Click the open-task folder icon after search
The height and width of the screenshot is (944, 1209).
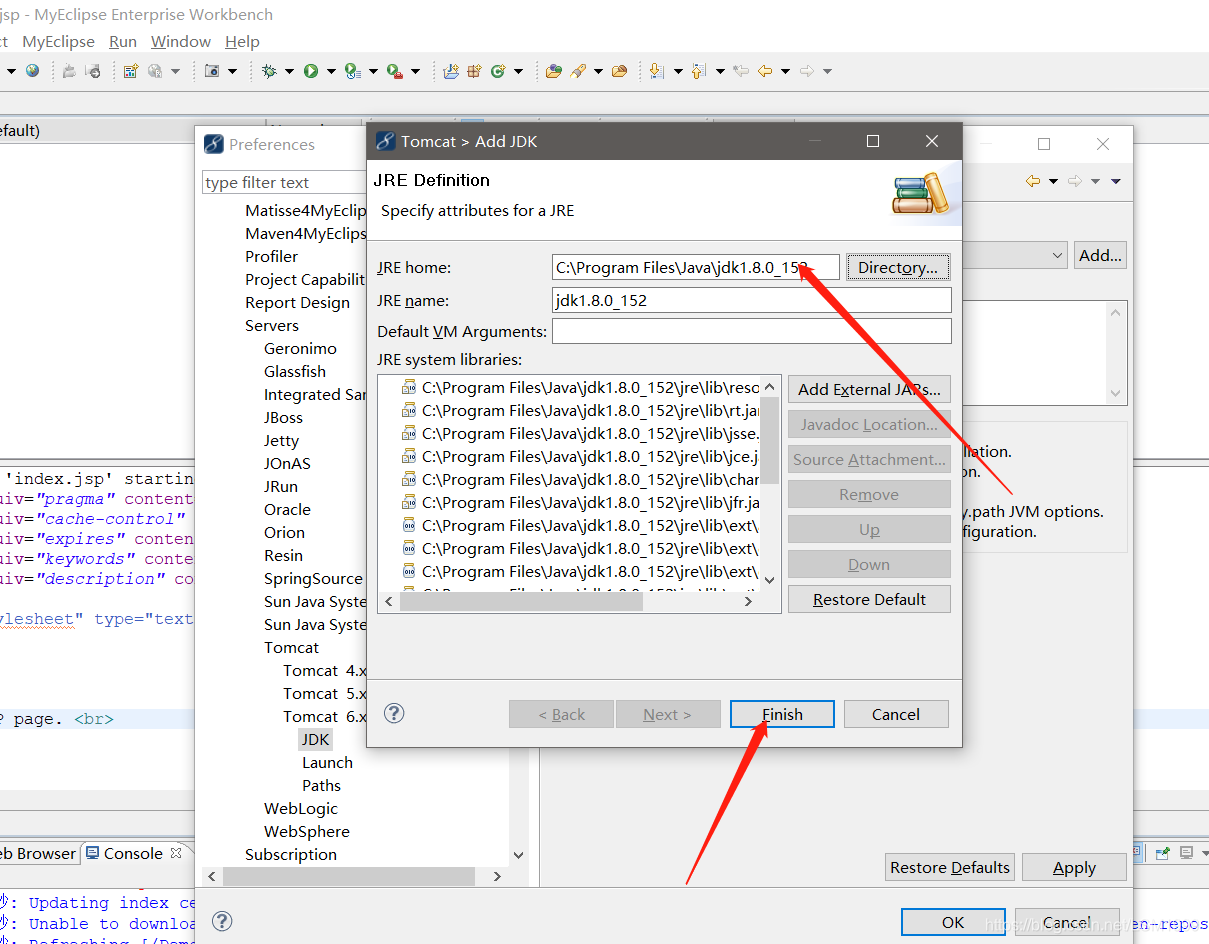619,71
